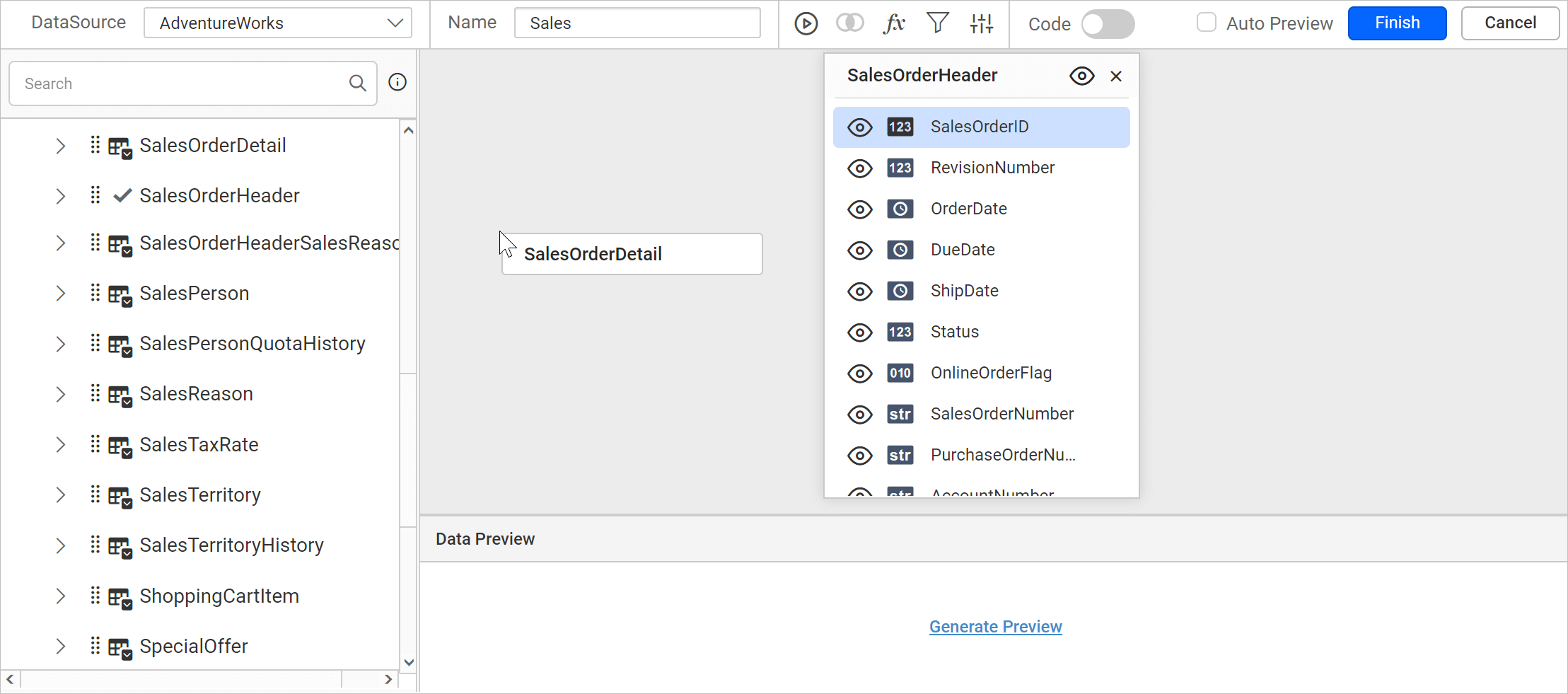Image resolution: width=1568 pixels, height=694 pixels.
Task: Click the table icon of SalesTaxRate
Action: point(120,446)
